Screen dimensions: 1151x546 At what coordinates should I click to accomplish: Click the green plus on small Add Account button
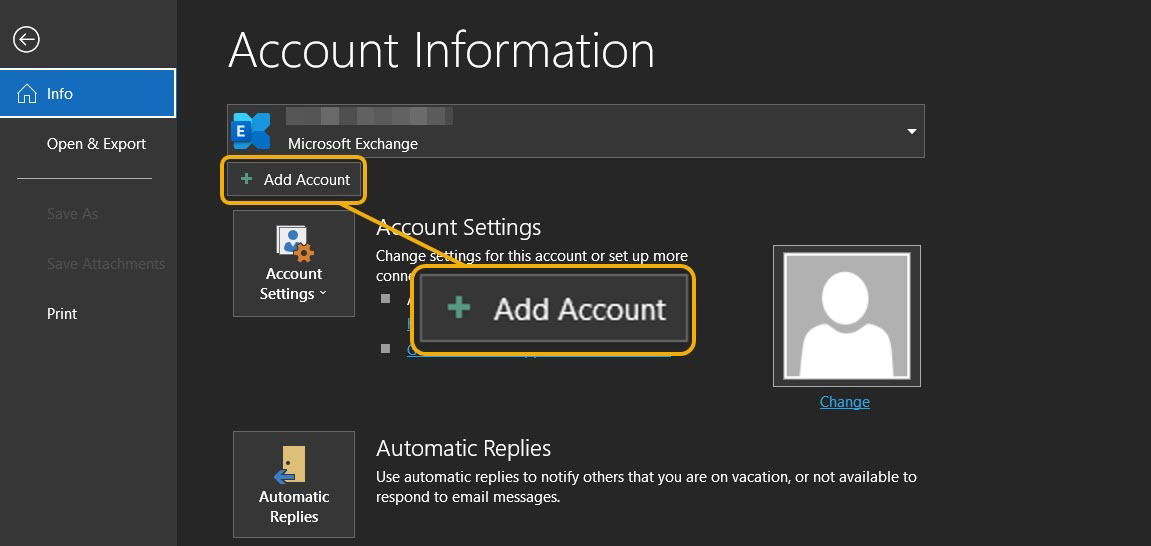tap(247, 178)
